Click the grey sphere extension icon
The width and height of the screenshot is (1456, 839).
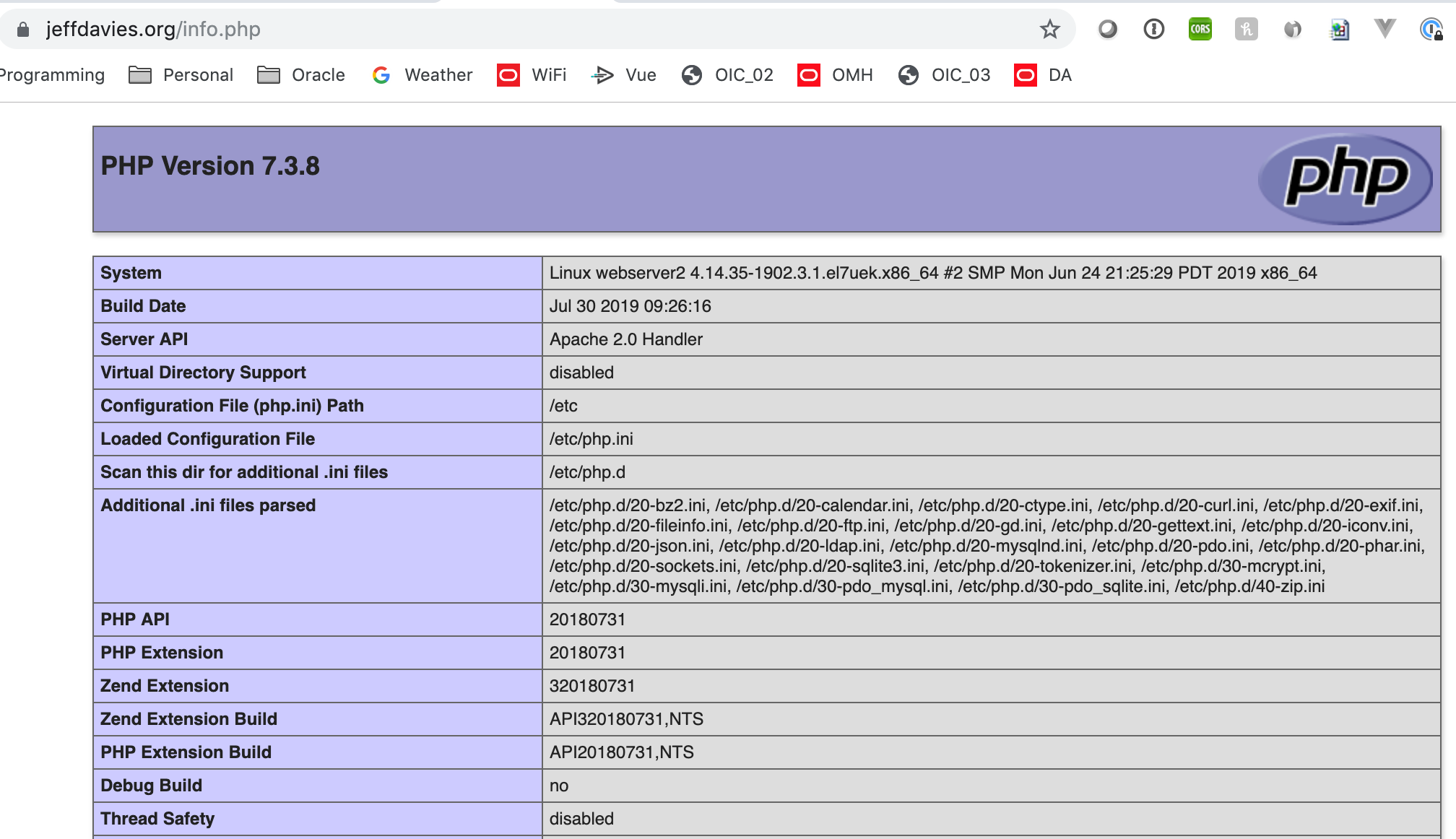pos(1292,30)
